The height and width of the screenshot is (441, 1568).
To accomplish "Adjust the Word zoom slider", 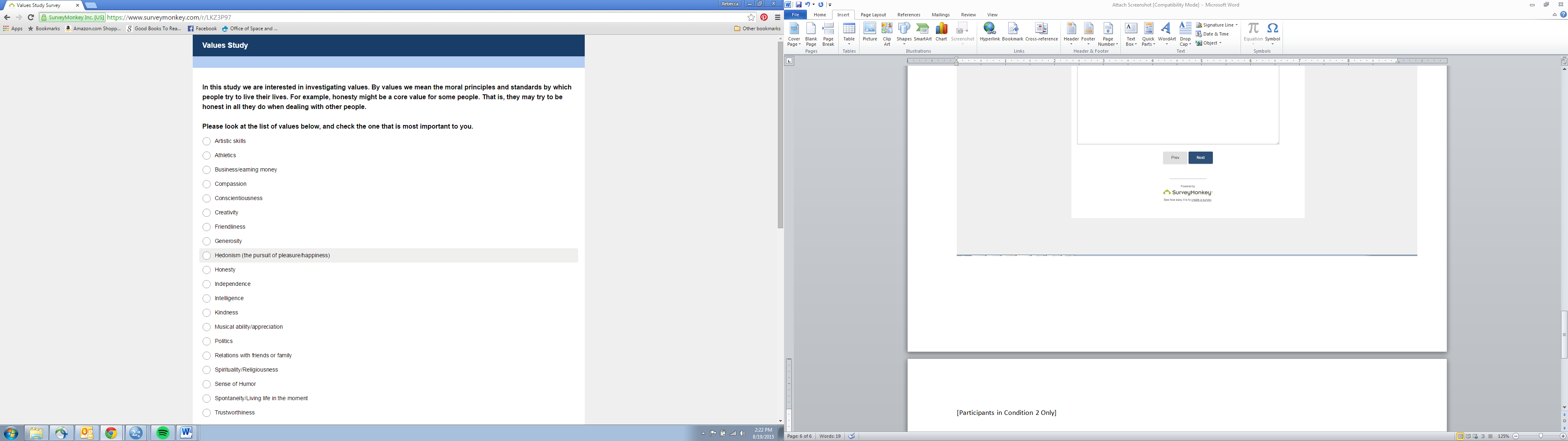I will (x=1540, y=436).
